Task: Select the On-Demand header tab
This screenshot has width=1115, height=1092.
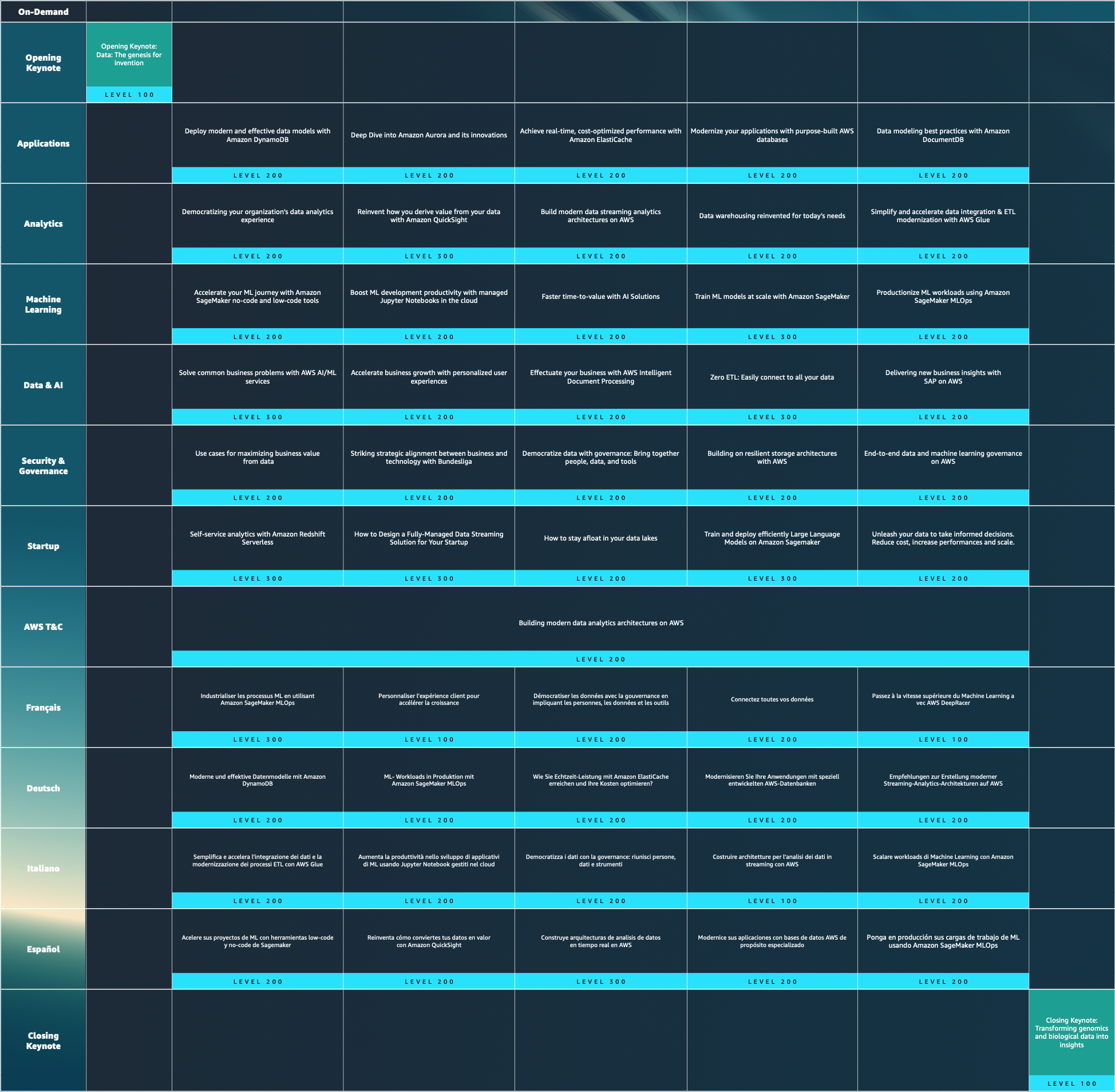Action: [43, 11]
